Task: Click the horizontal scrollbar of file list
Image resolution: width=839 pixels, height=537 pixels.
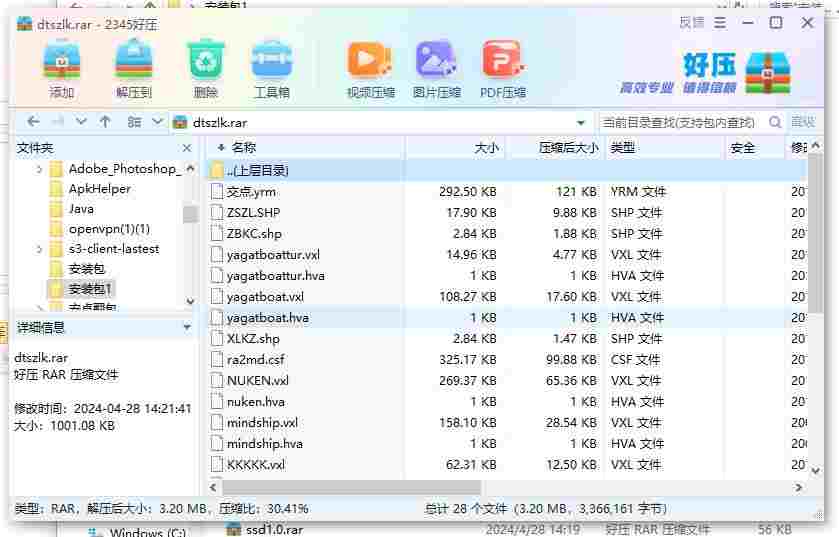Action: 352,487
